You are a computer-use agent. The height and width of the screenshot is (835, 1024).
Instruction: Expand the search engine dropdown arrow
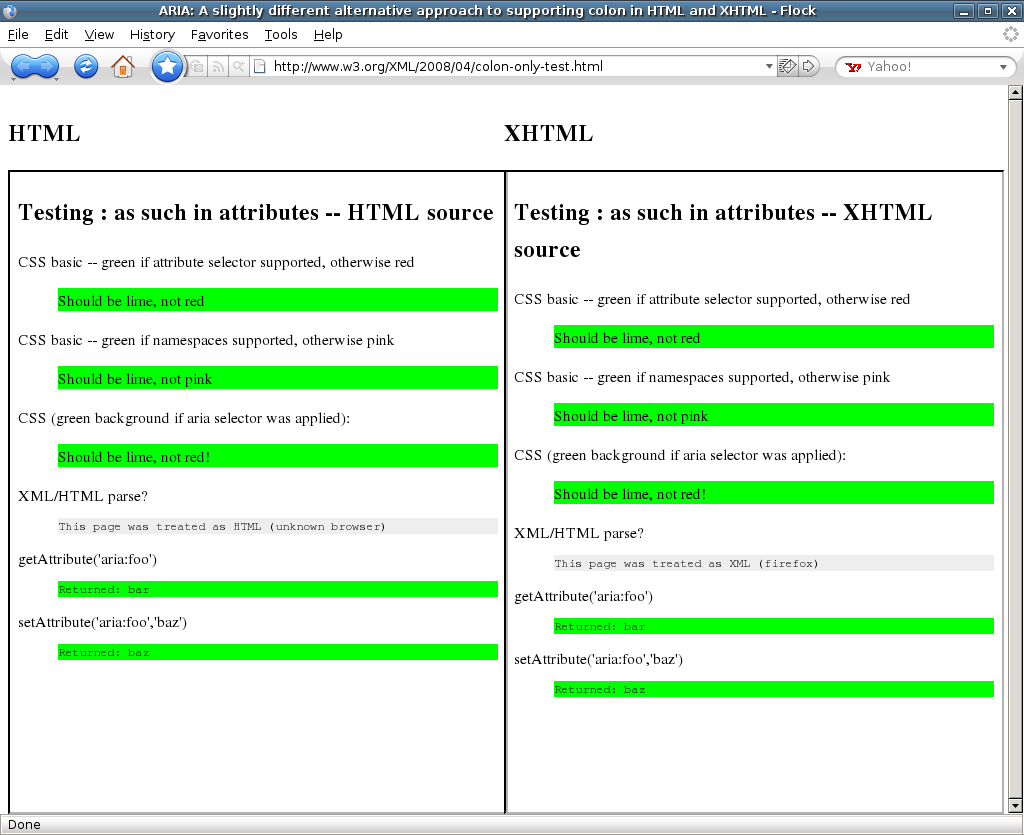pos(1003,67)
